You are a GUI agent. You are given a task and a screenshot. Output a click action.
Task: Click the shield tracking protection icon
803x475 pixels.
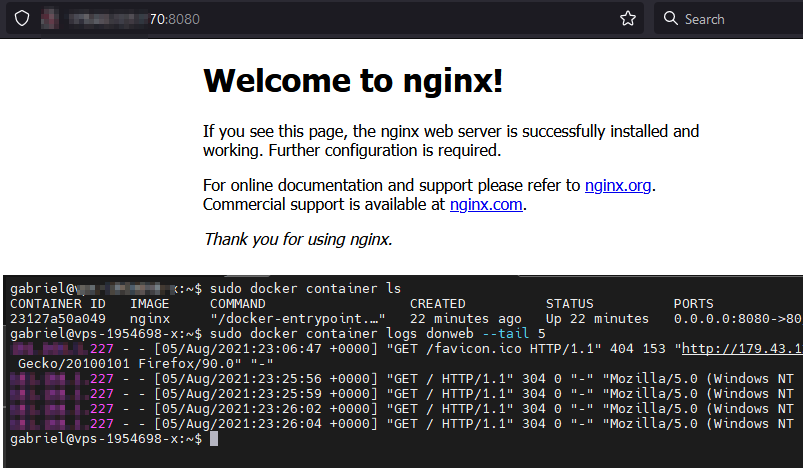click(22, 18)
